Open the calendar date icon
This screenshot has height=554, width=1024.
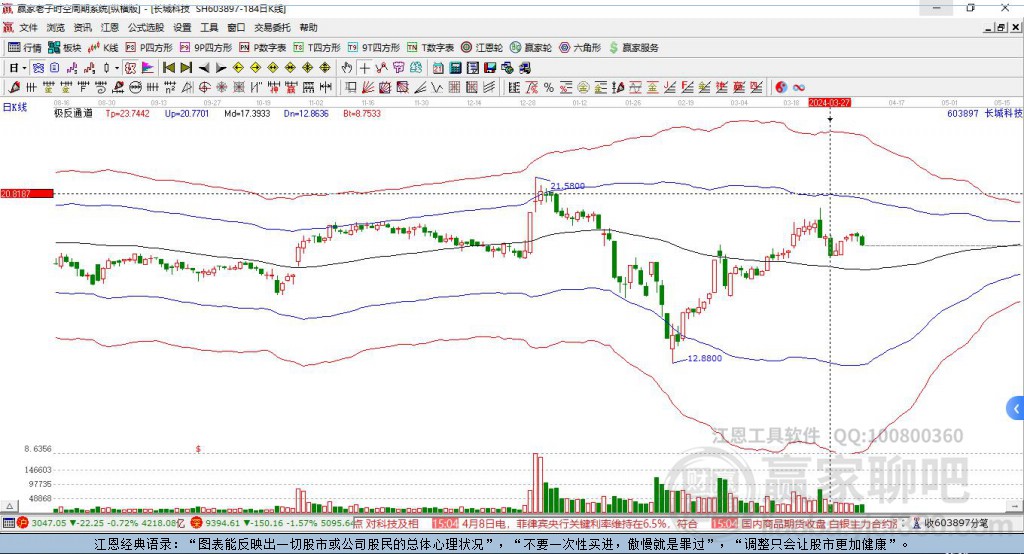click(438, 68)
